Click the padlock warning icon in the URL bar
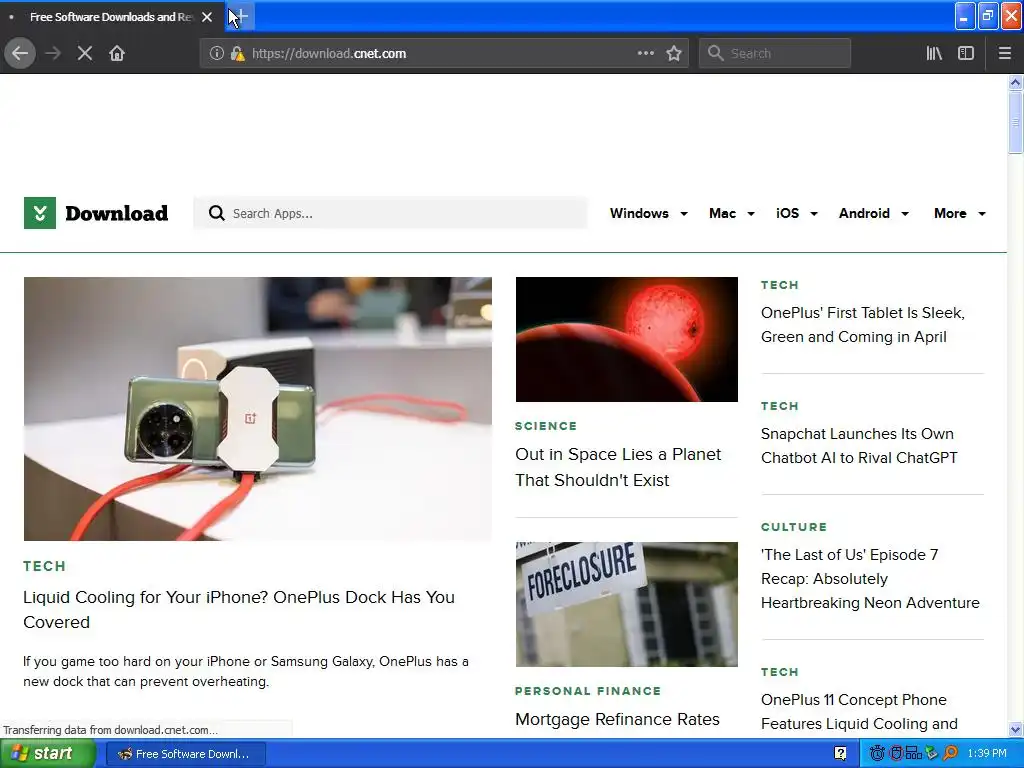This screenshot has height=768, width=1024. 237,54
